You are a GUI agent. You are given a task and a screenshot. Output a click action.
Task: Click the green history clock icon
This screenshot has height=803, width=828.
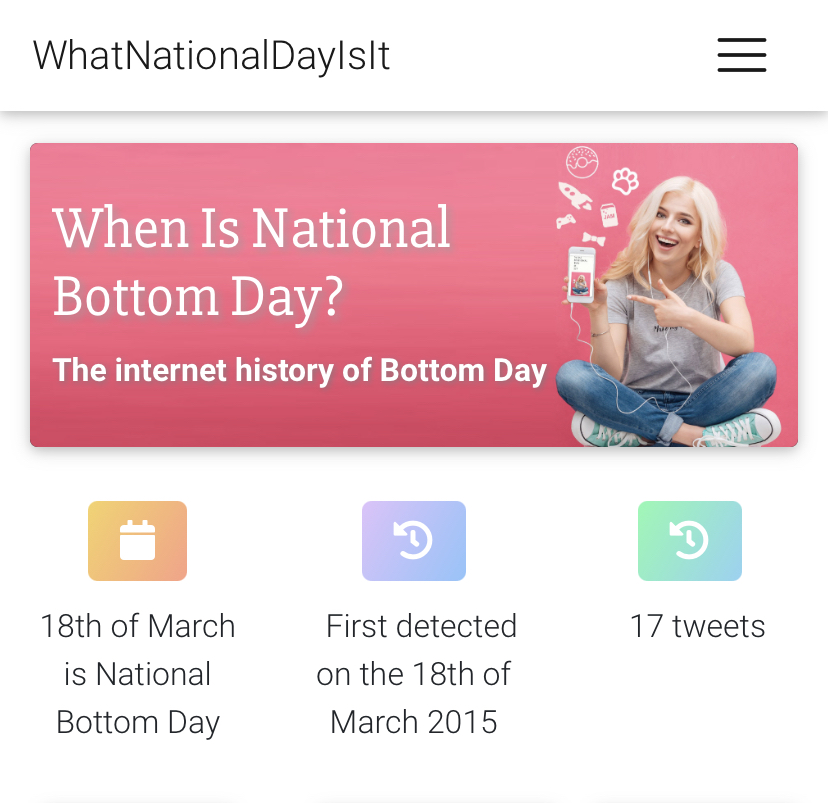click(690, 541)
